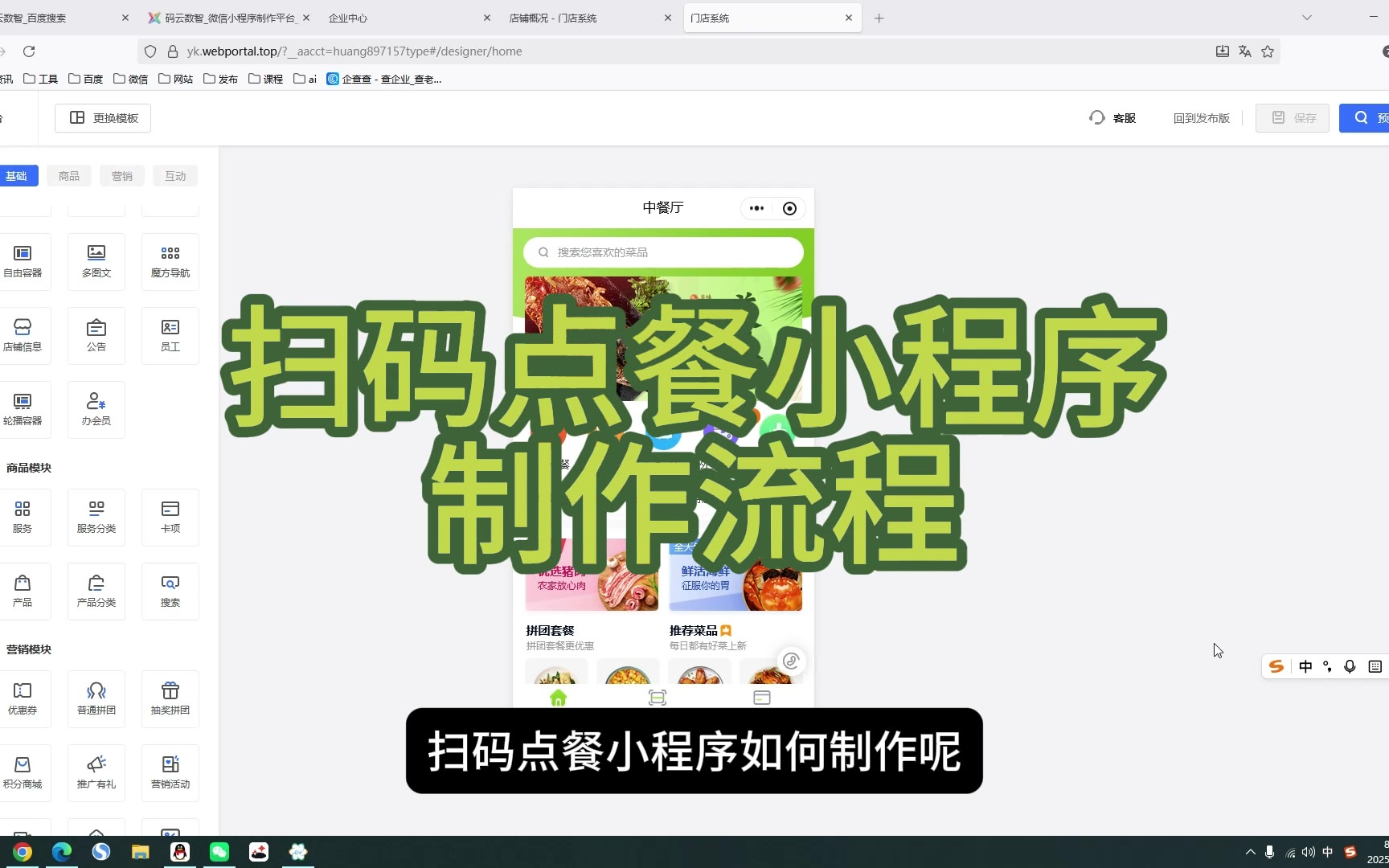The height and width of the screenshot is (868, 1389).
Task: Add the 多图文 multi-image component
Action: pos(96,261)
